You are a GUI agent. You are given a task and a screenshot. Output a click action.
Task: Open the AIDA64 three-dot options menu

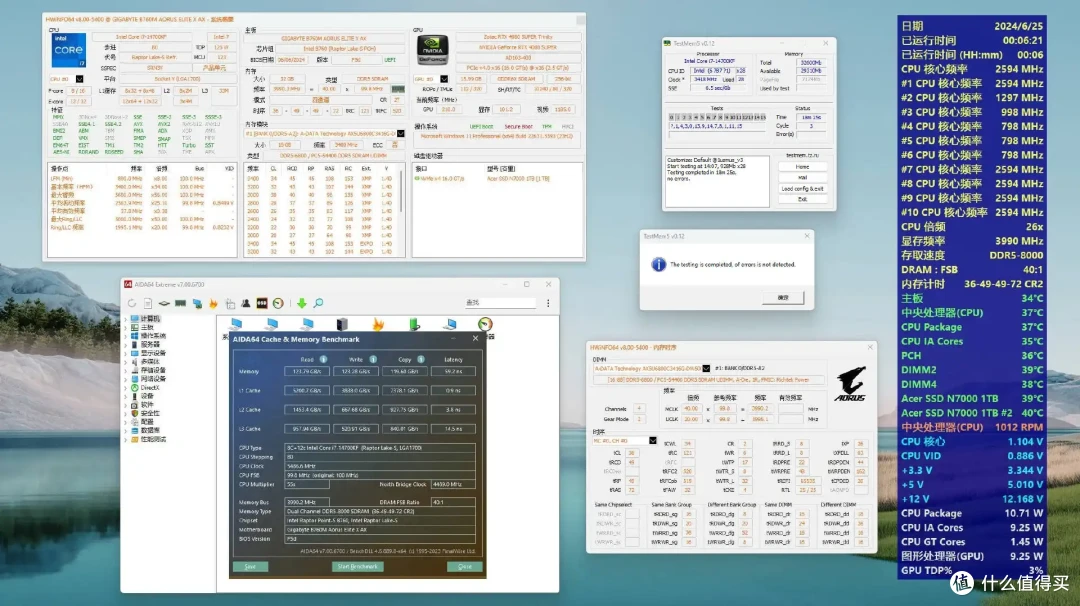(548, 303)
